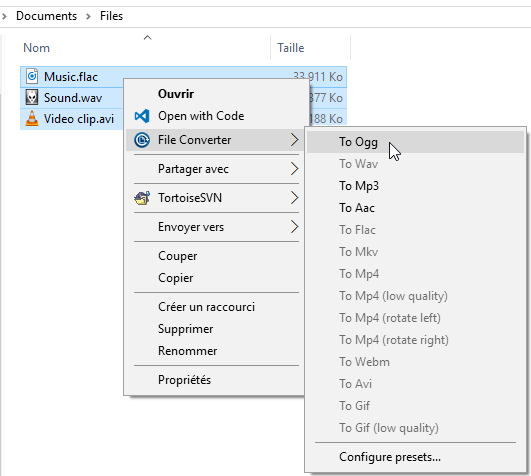Select the plain To Mp4 preset
Image resolution: width=531 pixels, height=476 pixels.
359,274
